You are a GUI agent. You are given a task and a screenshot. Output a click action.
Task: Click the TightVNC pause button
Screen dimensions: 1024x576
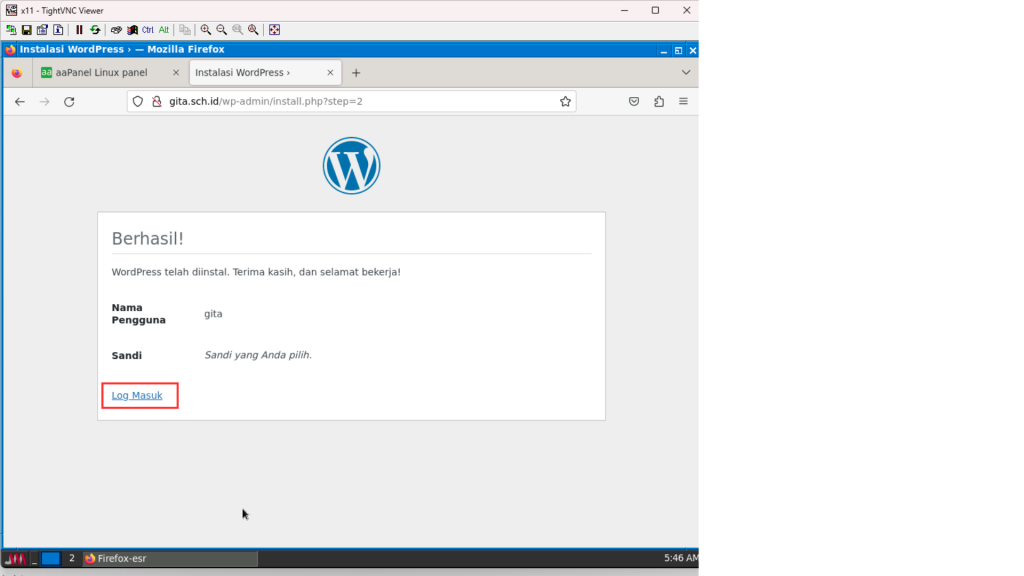click(x=79, y=30)
